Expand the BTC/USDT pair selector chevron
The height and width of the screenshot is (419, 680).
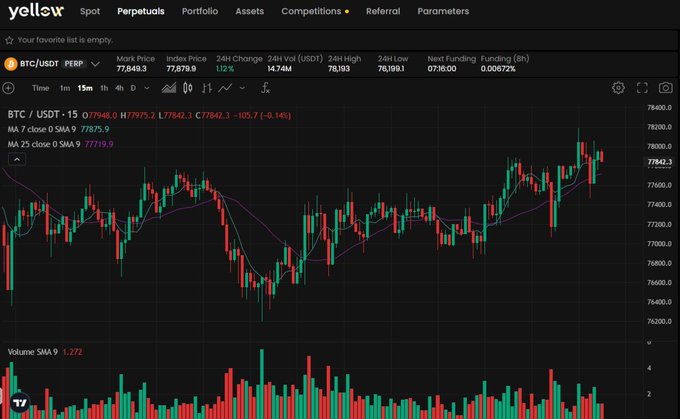click(x=95, y=64)
